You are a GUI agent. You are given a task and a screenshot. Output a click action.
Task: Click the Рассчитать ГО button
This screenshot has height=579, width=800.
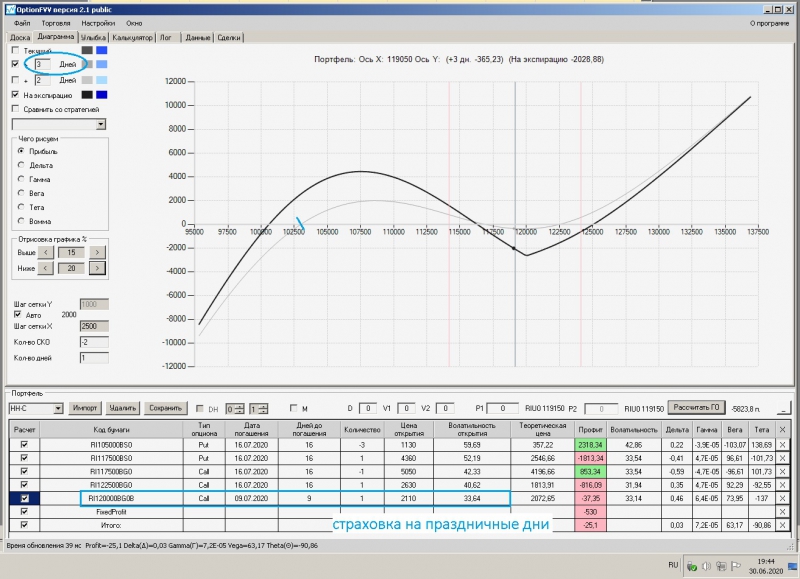[696, 408]
